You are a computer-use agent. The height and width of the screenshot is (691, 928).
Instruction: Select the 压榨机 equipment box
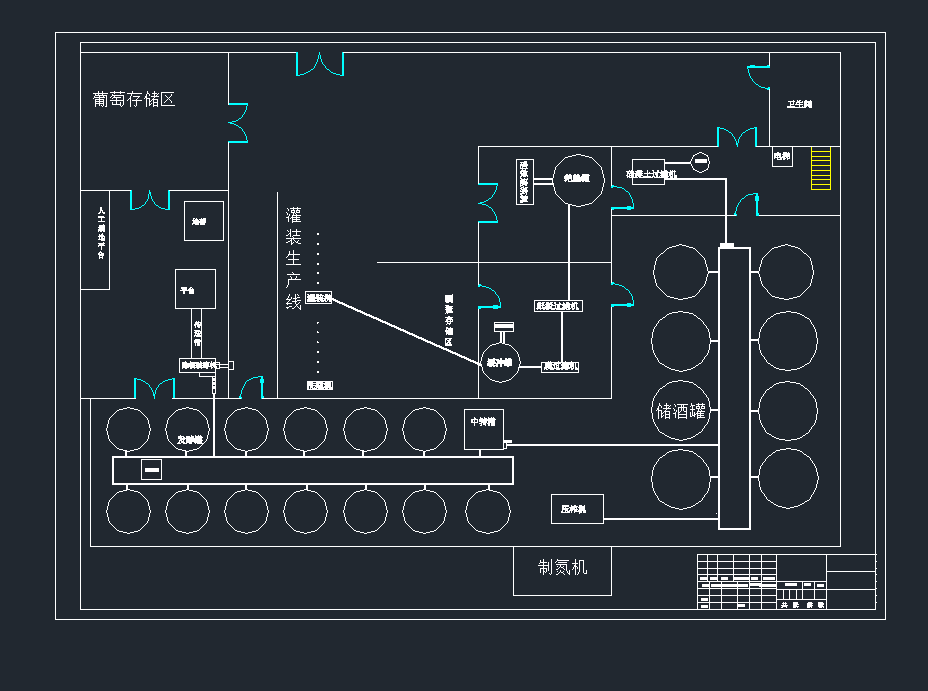pyautogui.click(x=576, y=509)
